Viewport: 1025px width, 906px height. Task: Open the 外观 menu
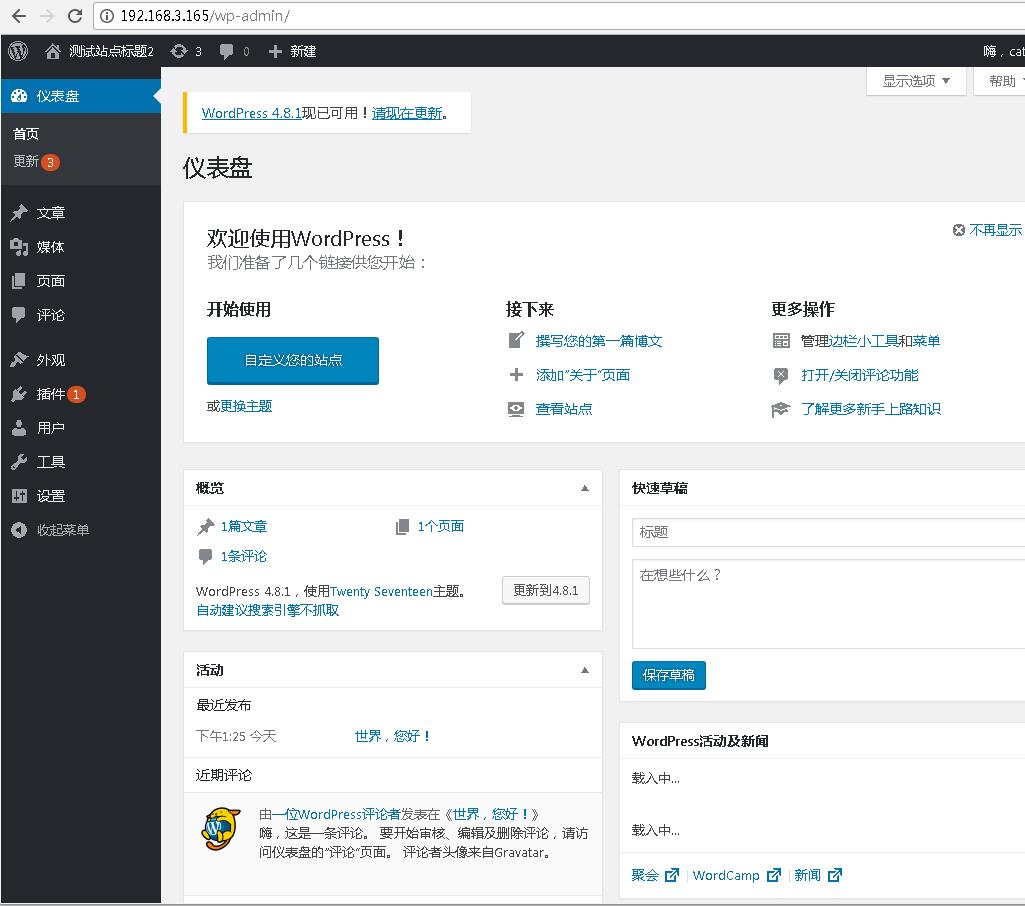tap(80, 360)
